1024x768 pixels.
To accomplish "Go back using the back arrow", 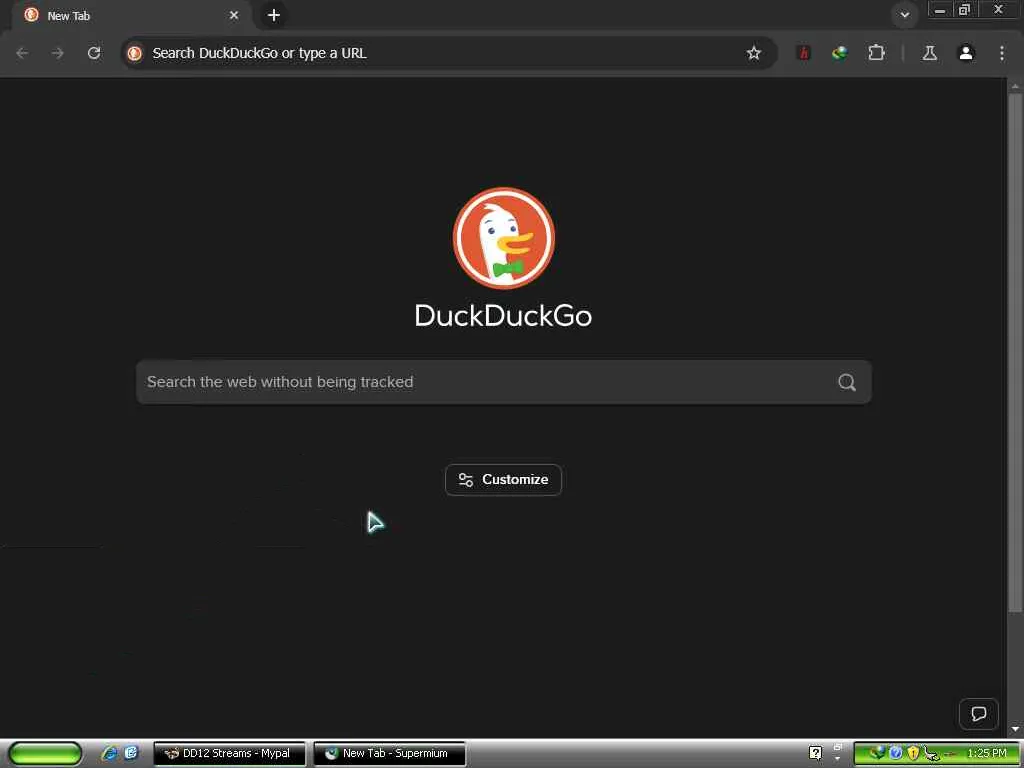I will [x=22, y=53].
